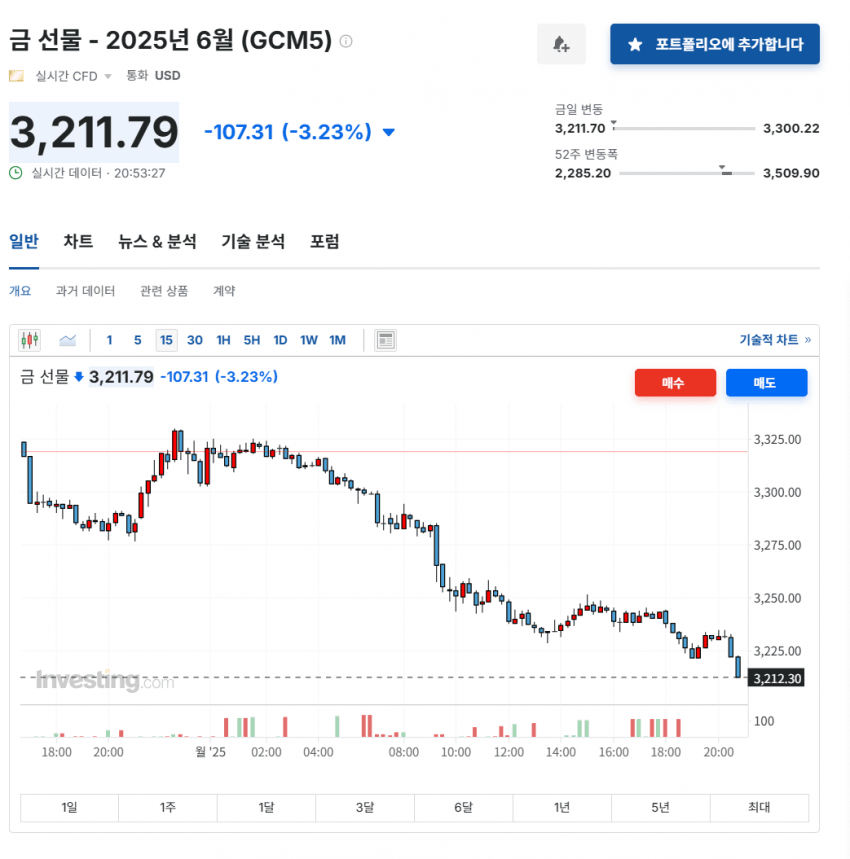
Task: Open the 실시간 CFD dropdown
Action: [108, 76]
